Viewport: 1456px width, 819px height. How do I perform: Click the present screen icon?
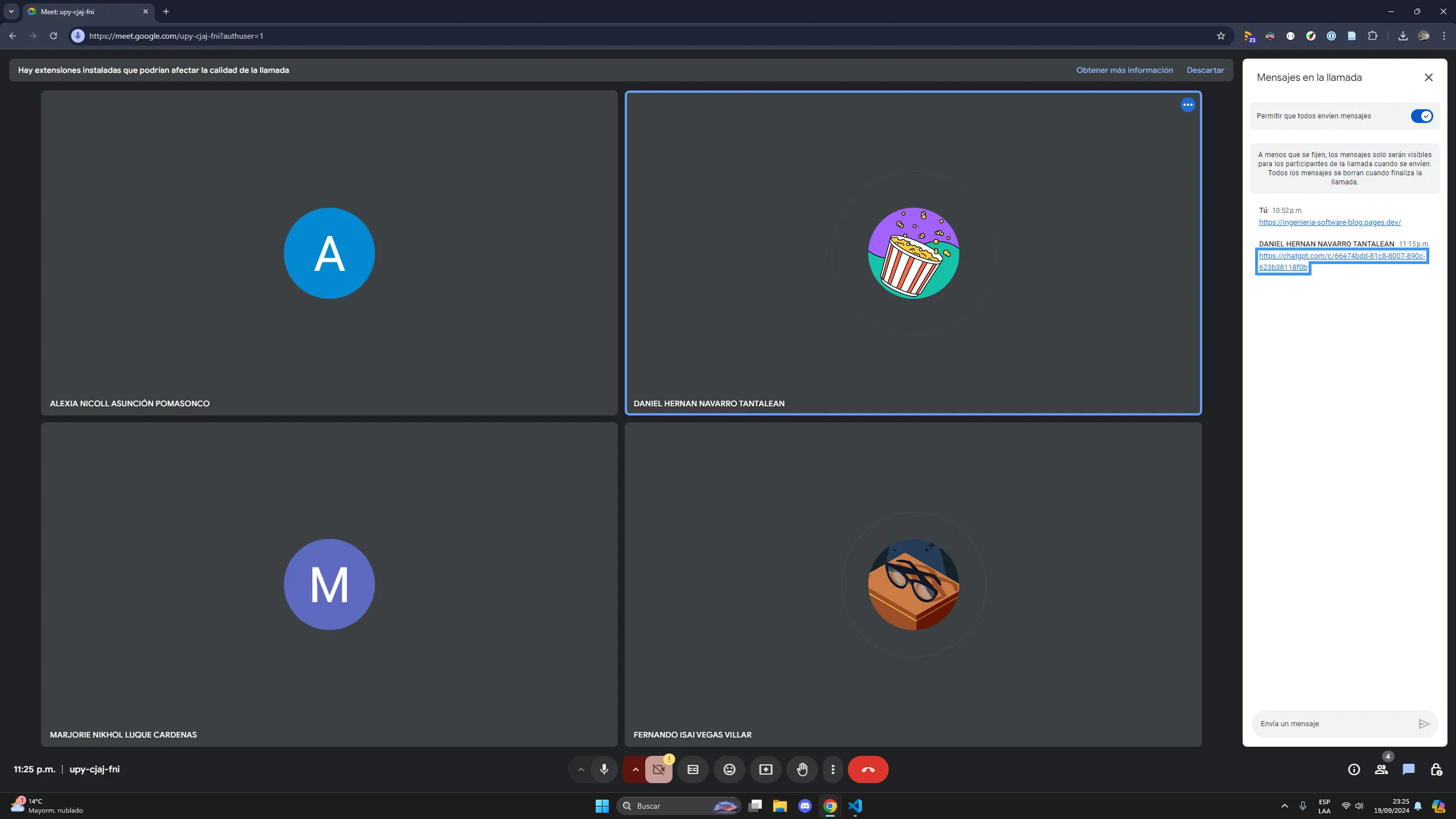click(x=766, y=769)
